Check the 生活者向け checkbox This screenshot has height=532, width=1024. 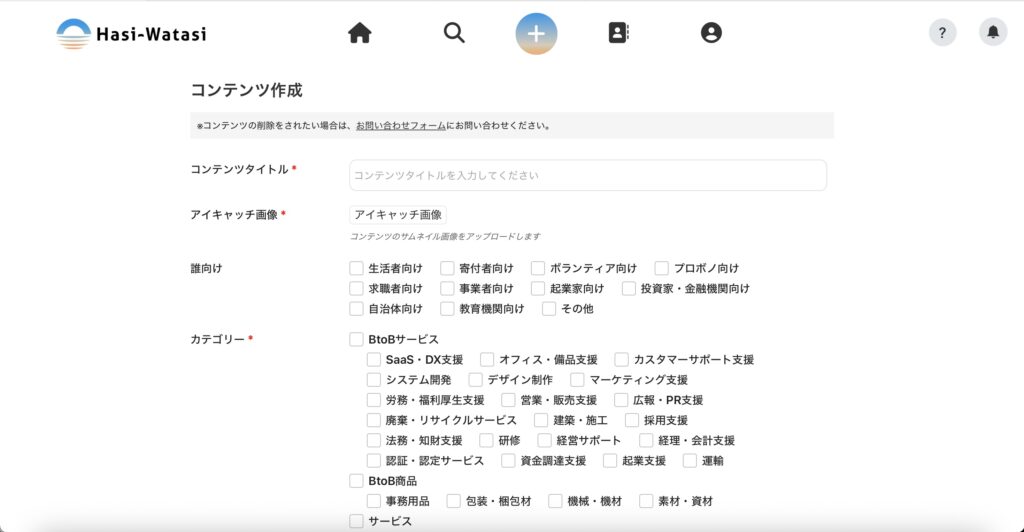[356, 268]
